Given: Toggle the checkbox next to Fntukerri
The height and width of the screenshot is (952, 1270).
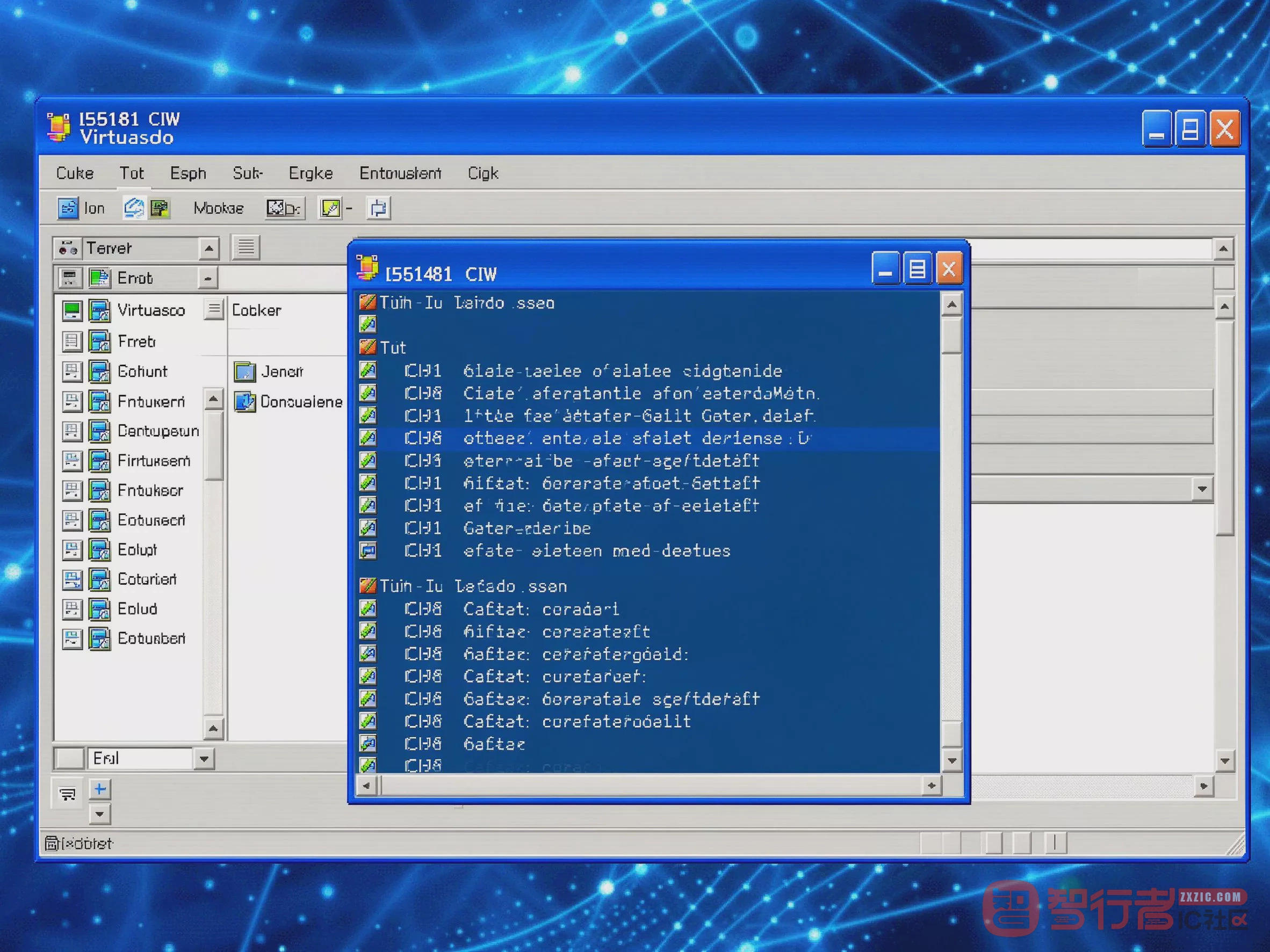Looking at the screenshot, I should (72, 401).
